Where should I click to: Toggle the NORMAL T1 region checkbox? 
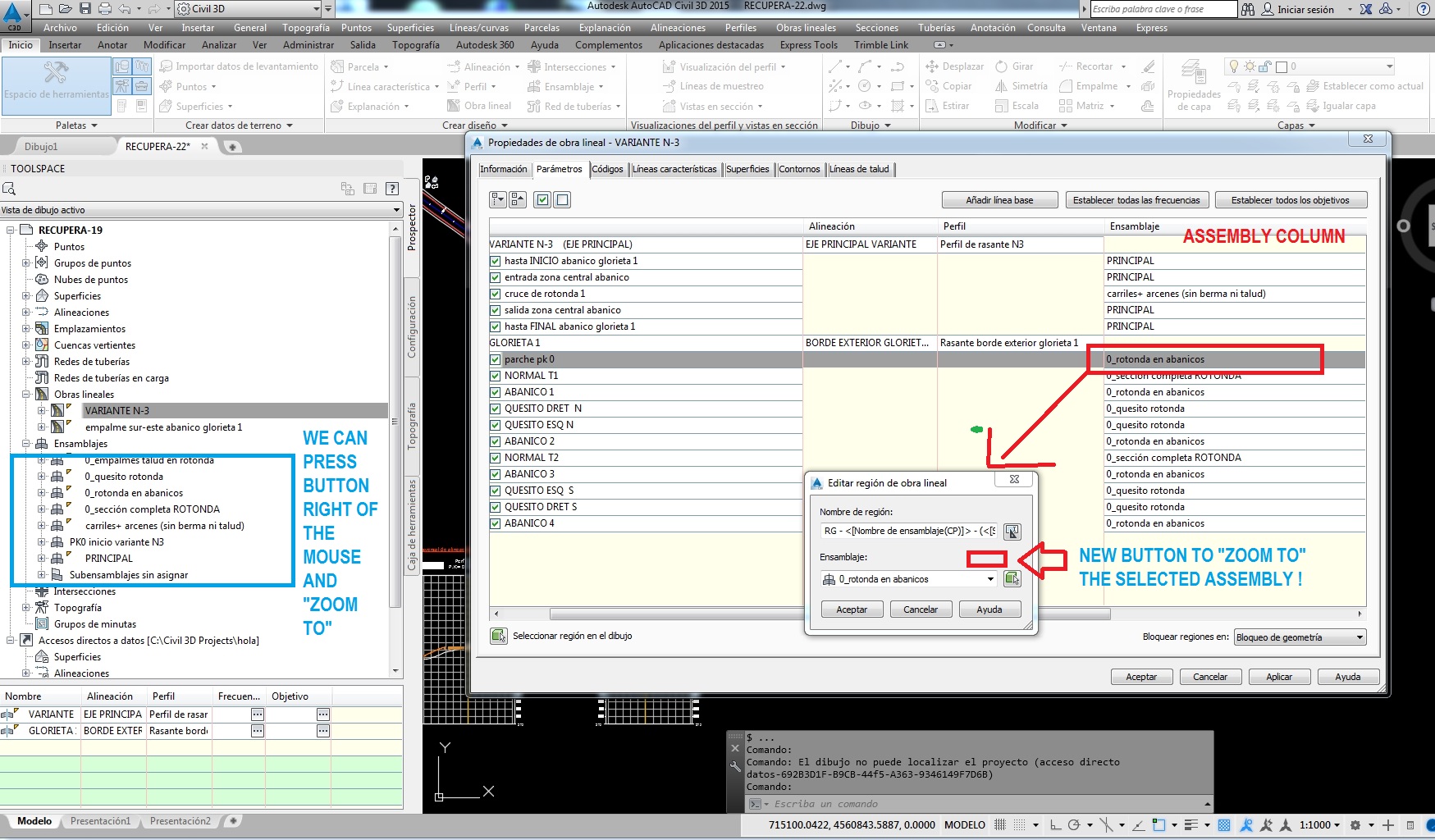(495, 376)
